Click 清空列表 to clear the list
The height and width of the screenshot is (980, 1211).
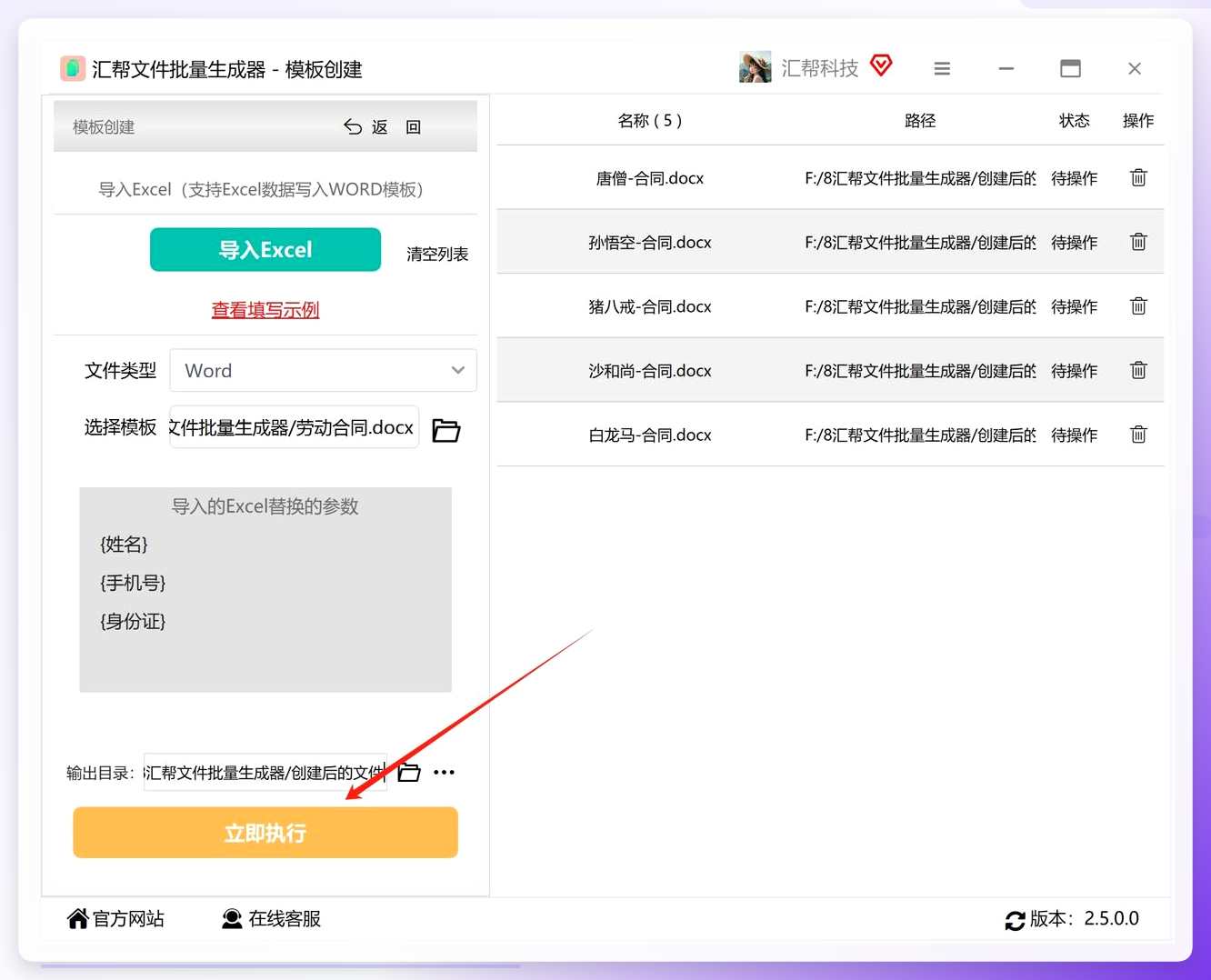437,254
